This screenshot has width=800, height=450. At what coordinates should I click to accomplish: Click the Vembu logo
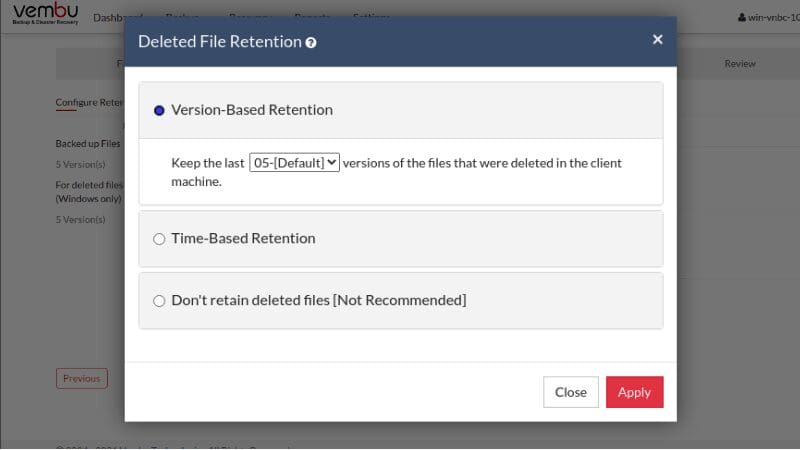click(43, 13)
